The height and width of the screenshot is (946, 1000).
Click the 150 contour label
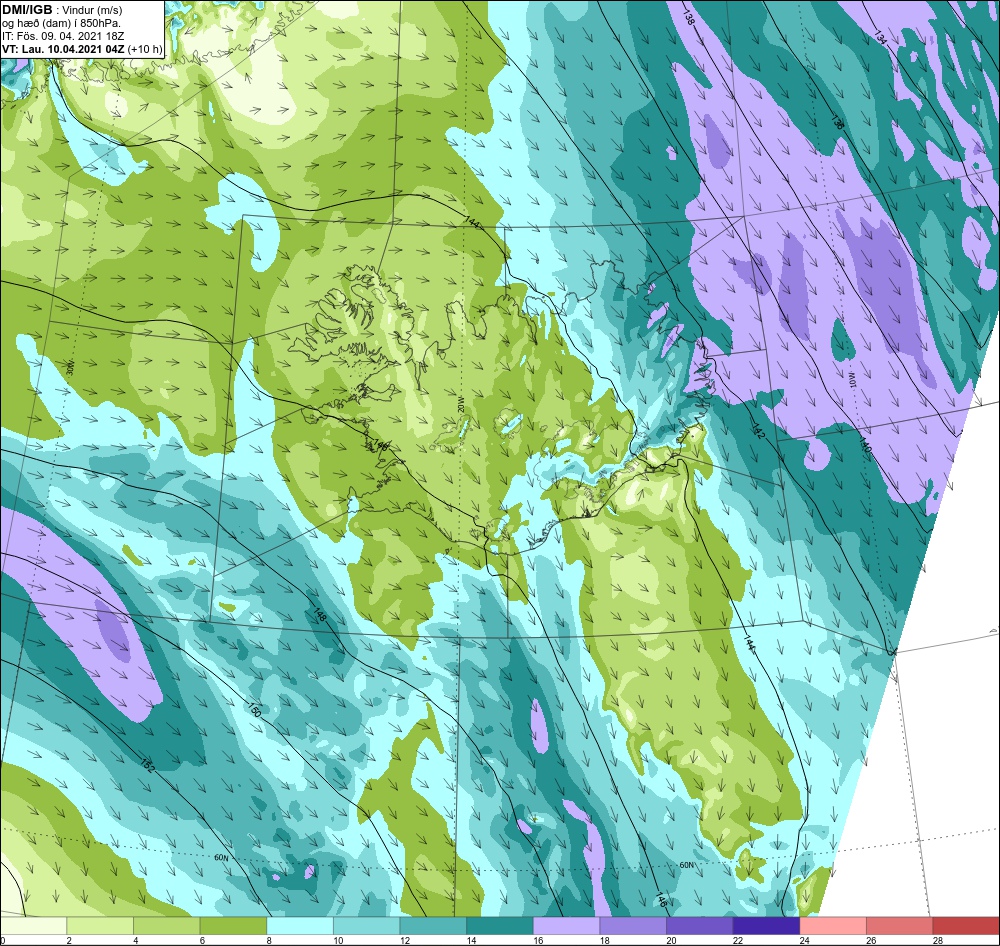[254, 710]
